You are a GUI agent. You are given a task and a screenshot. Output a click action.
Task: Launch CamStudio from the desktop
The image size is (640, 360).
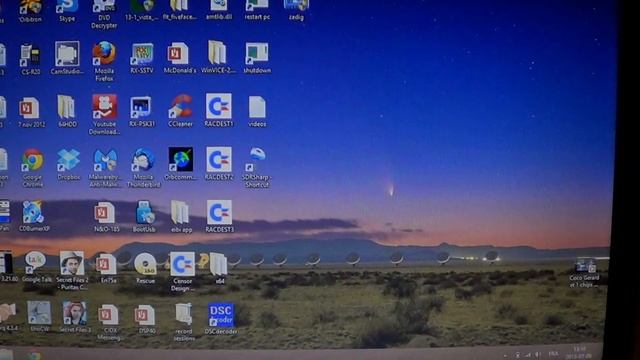coord(67,58)
